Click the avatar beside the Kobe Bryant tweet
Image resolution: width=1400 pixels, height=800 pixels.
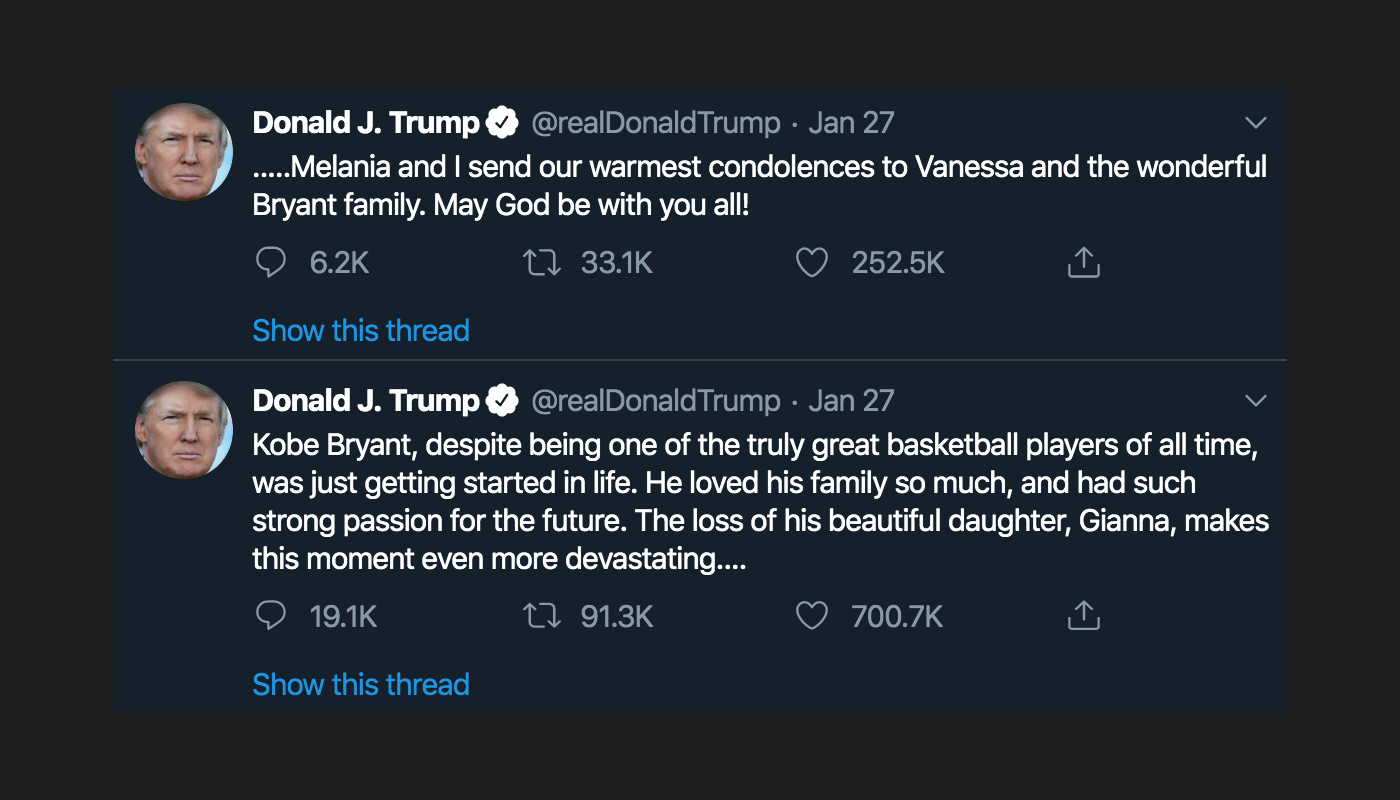tap(184, 430)
